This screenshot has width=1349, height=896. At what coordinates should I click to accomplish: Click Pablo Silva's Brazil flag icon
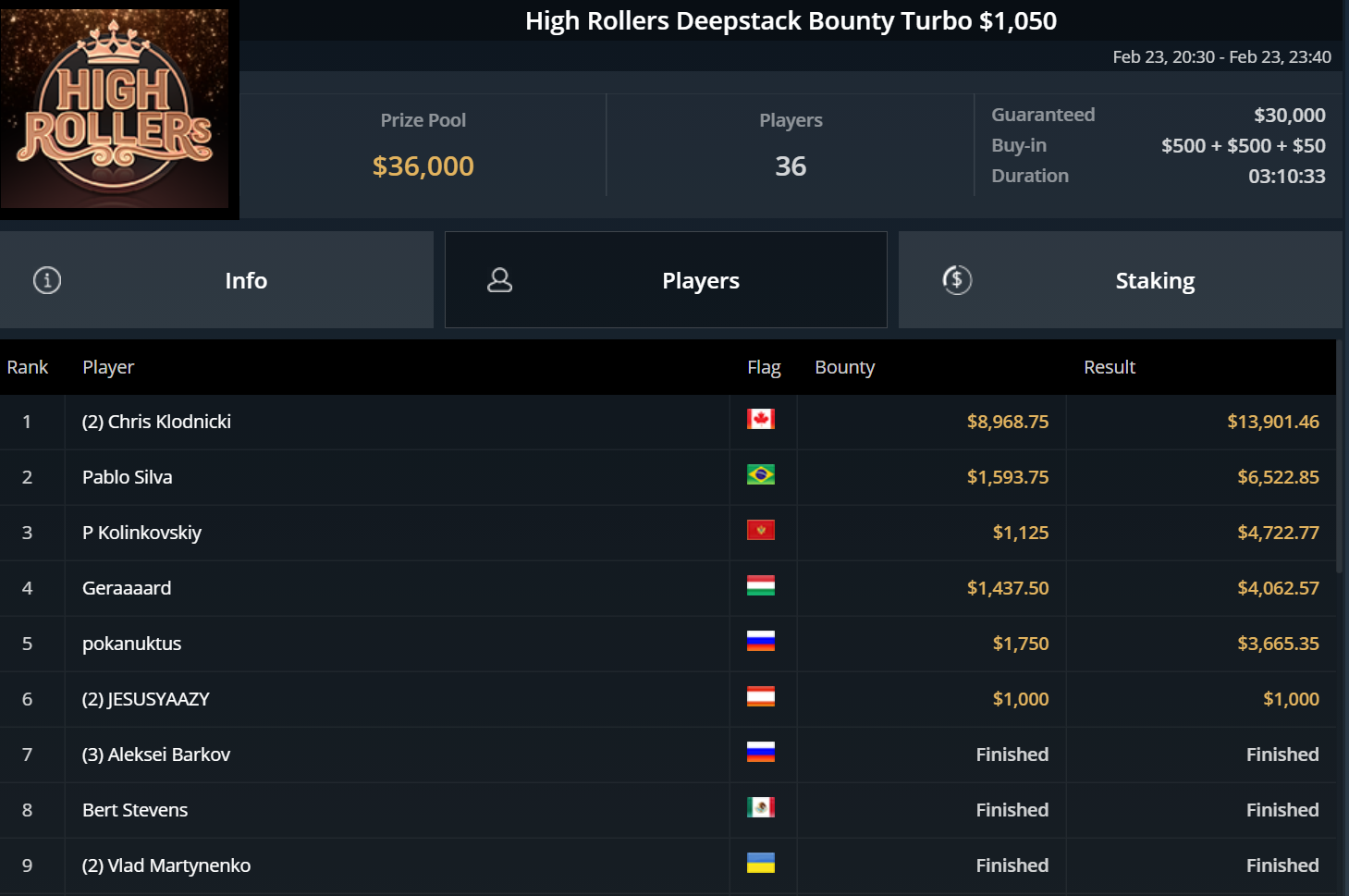[760, 475]
